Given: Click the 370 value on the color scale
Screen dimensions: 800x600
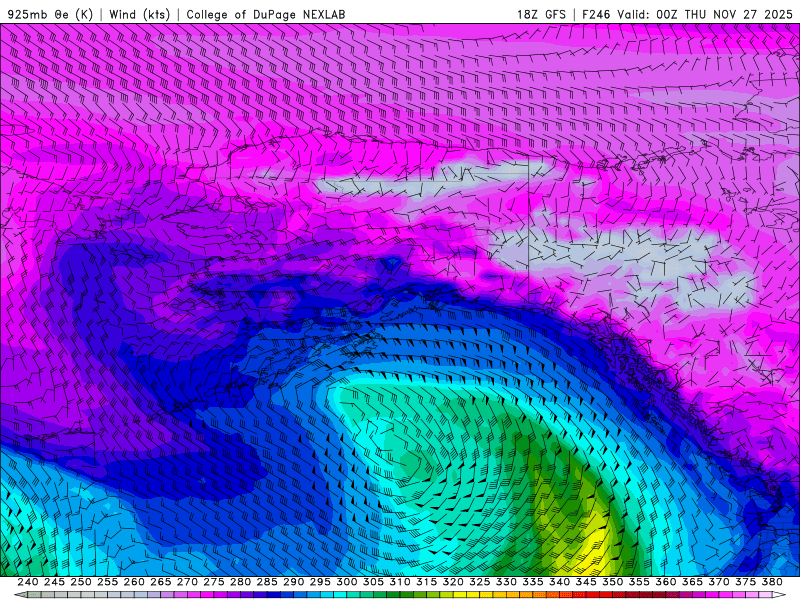Looking at the screenshot, I should tap(719, 582).
